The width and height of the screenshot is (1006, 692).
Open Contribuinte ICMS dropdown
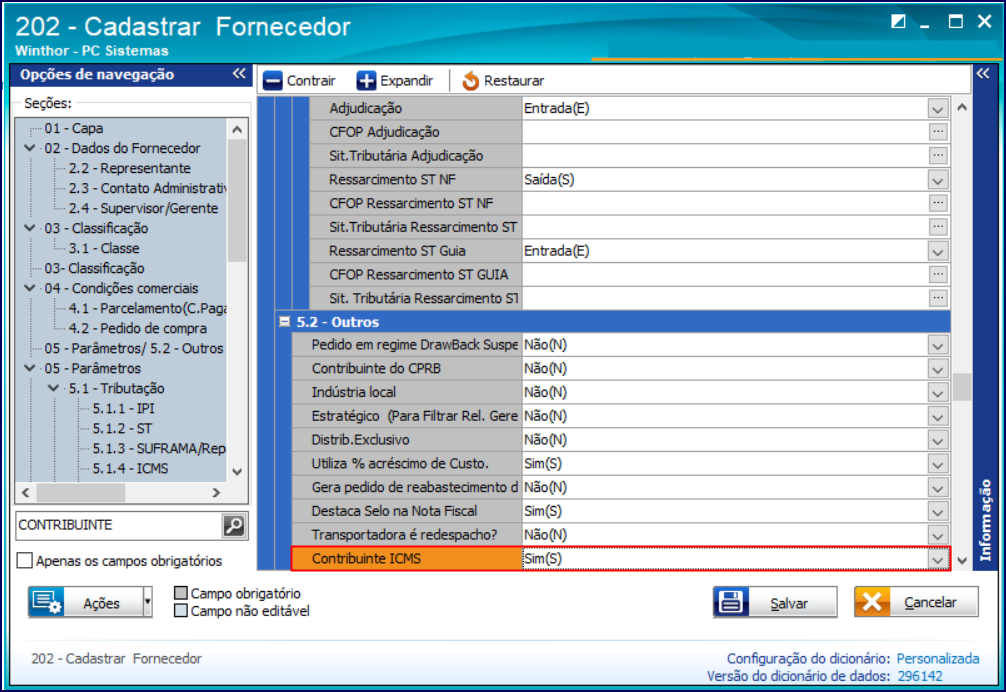(x=938, y=559)
